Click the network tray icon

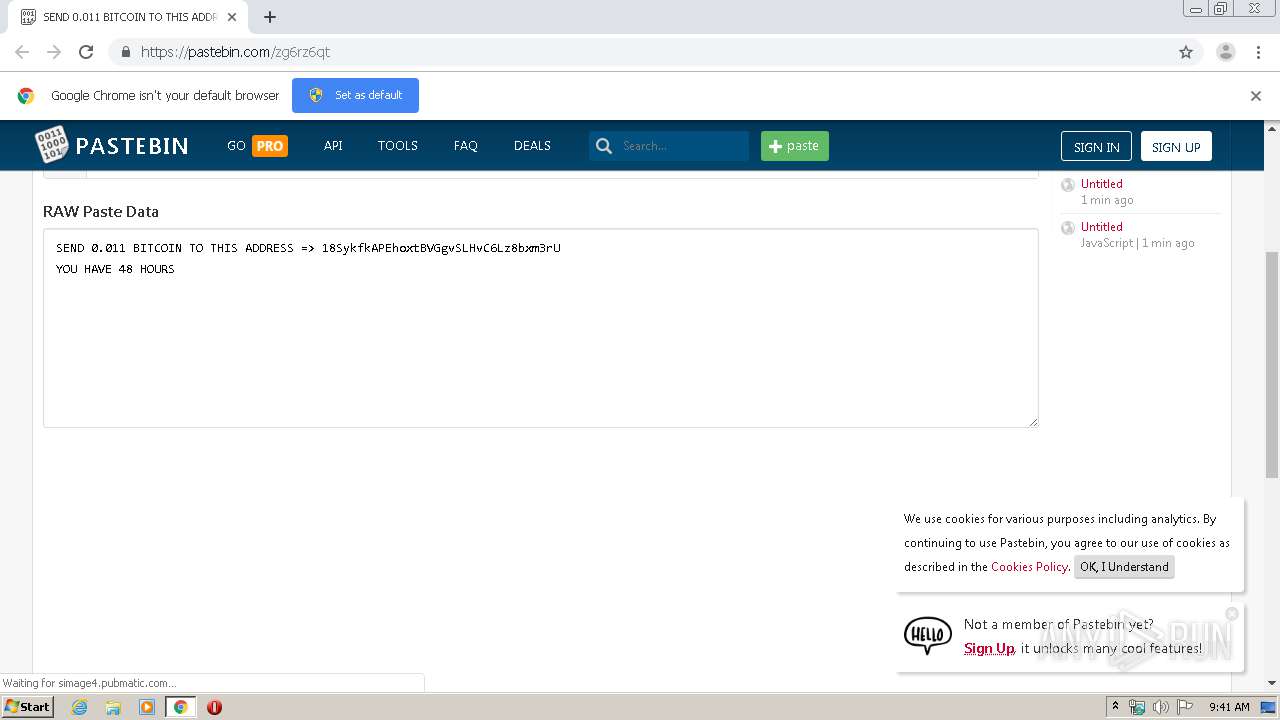point(1137,707)
